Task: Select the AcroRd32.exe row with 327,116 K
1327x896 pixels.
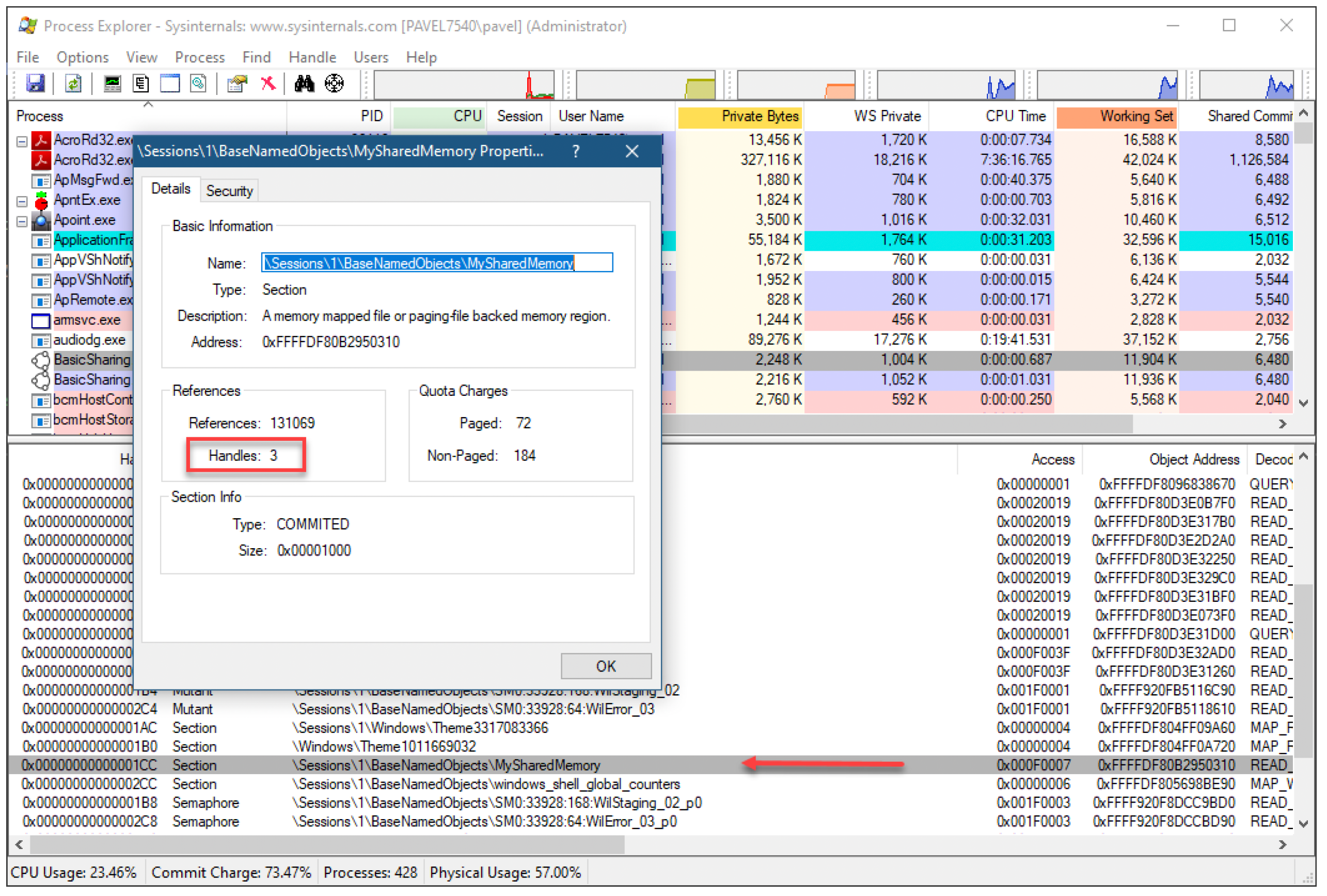Action: pos(651,161)
